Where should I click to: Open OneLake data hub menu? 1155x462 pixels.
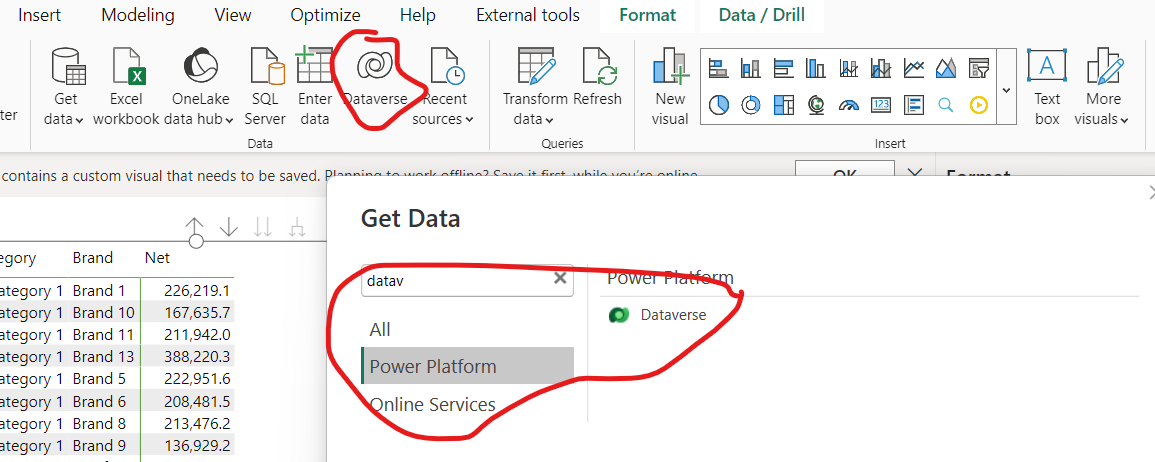[x=199, y=86]
